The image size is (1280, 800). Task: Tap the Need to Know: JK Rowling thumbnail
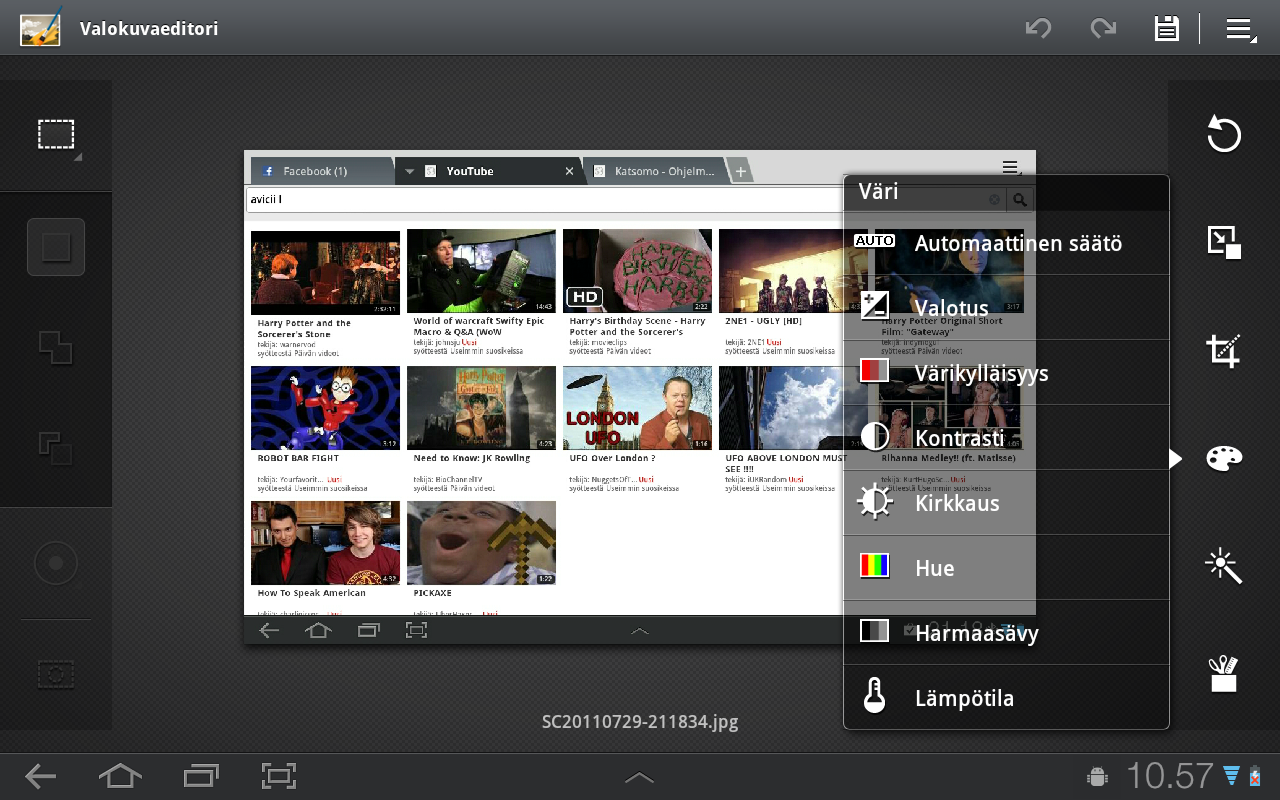(x=481, y=408)
